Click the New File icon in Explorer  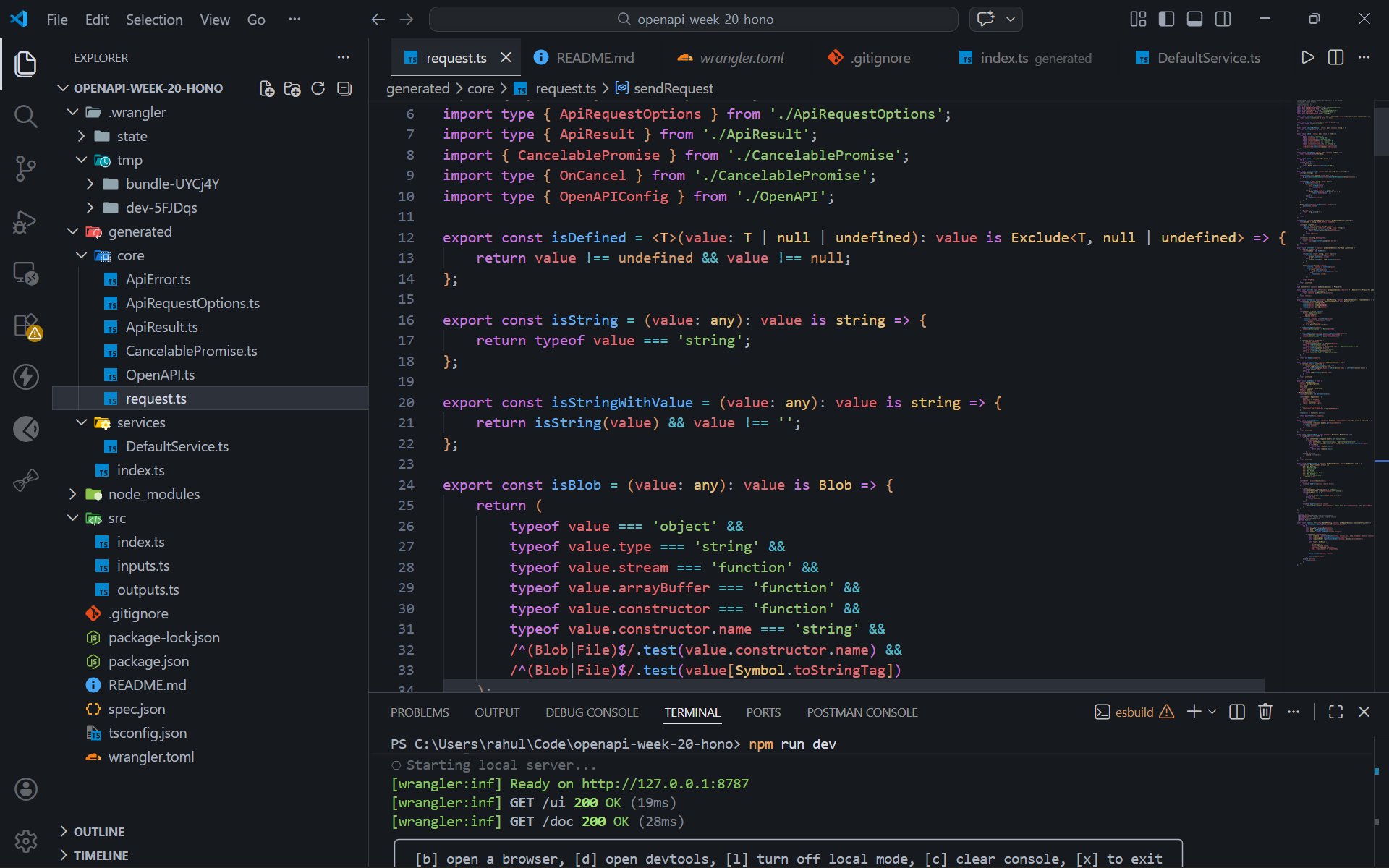[x=267, y=88]
